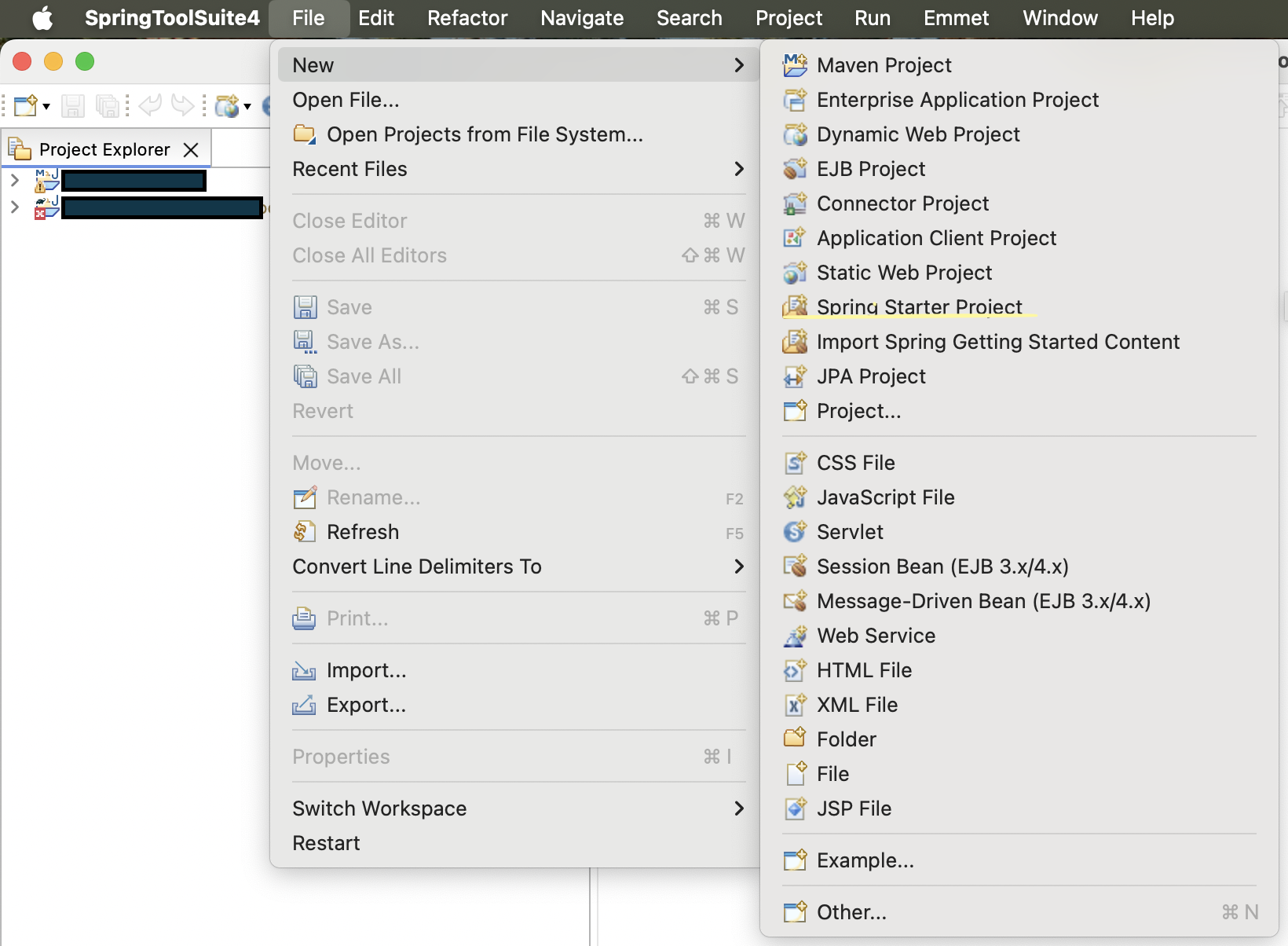
Task: Select the plain File entry in the New submenu
Action: tap(1019, 774)
